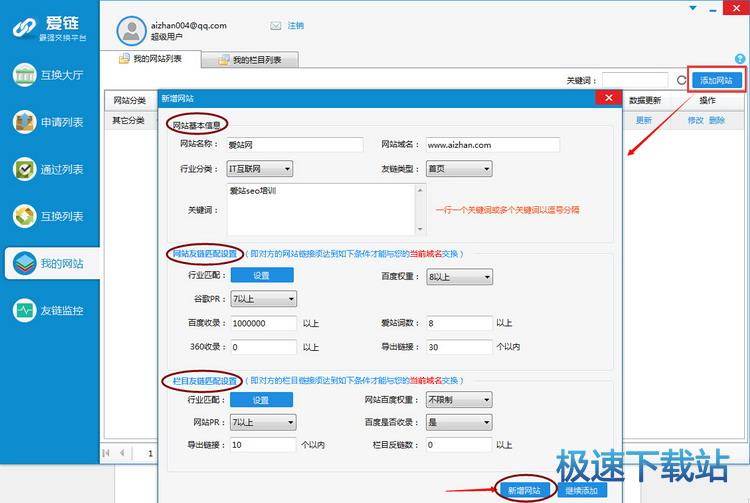Select the 其它分类 table cell
Viewport: 750px width, 503px height.
[x=130, y=120]
